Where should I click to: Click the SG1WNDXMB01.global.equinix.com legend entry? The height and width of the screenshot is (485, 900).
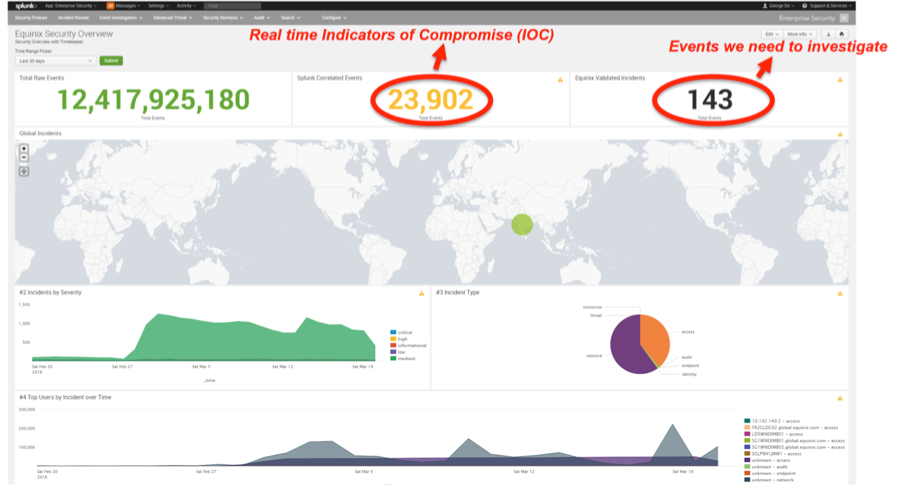[794, 441]
